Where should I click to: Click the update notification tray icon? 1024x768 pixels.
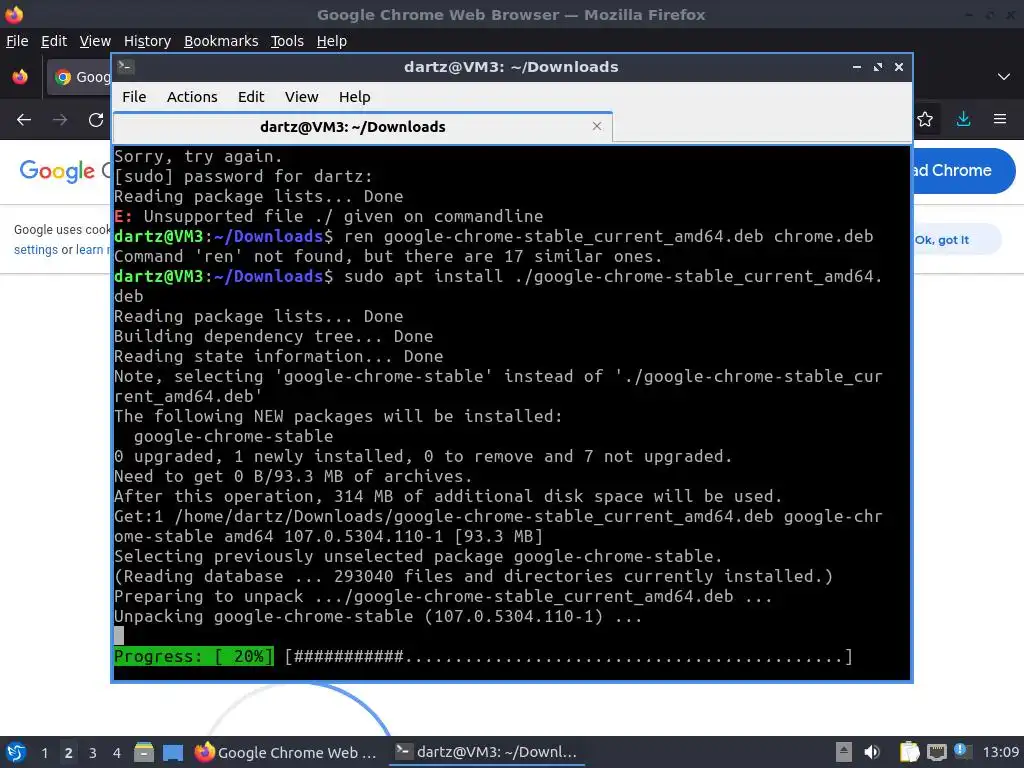pyautogui.click(x=962, y=751)
